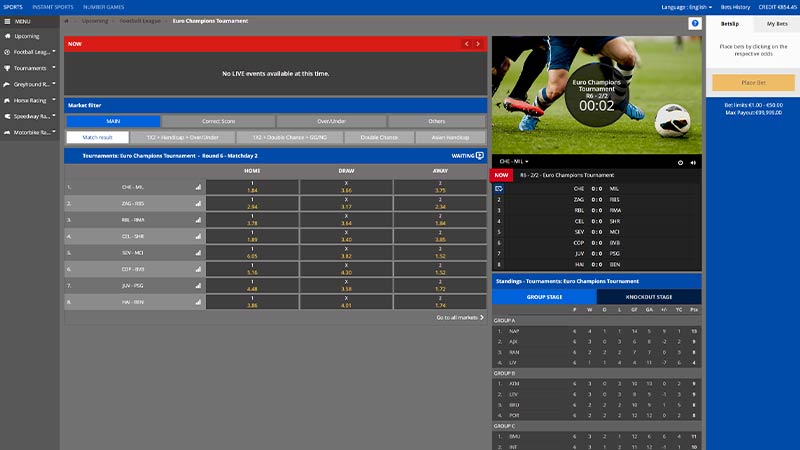Click the WAITING video screen icon

(480, 156)
